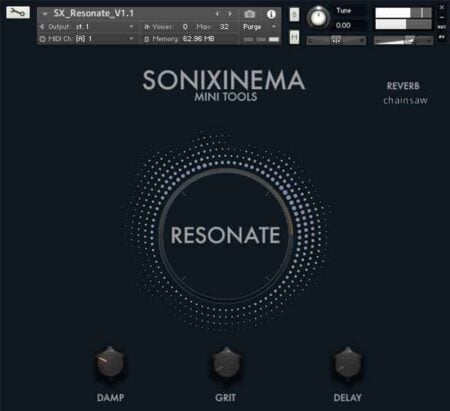Toggle the Solo S button
Screen dimensions: 450x411
(x=294, y=14)
